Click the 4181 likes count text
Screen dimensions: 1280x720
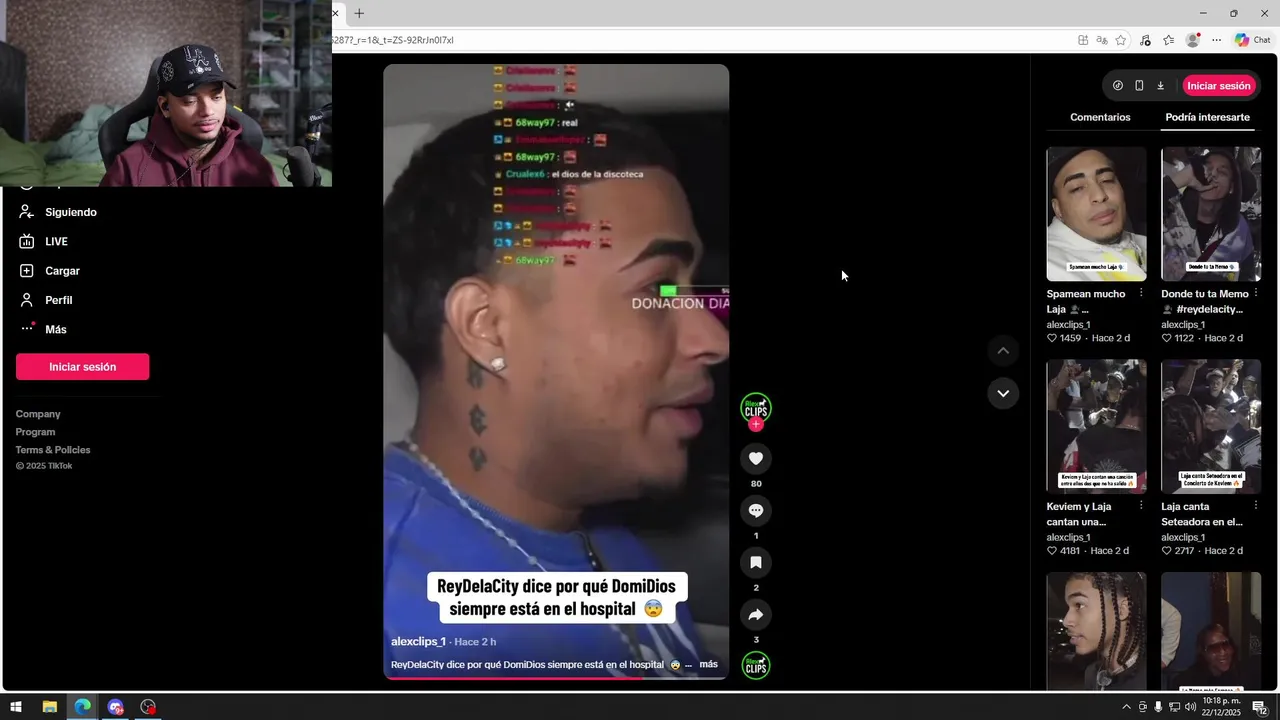click(x=1070, y=551)
